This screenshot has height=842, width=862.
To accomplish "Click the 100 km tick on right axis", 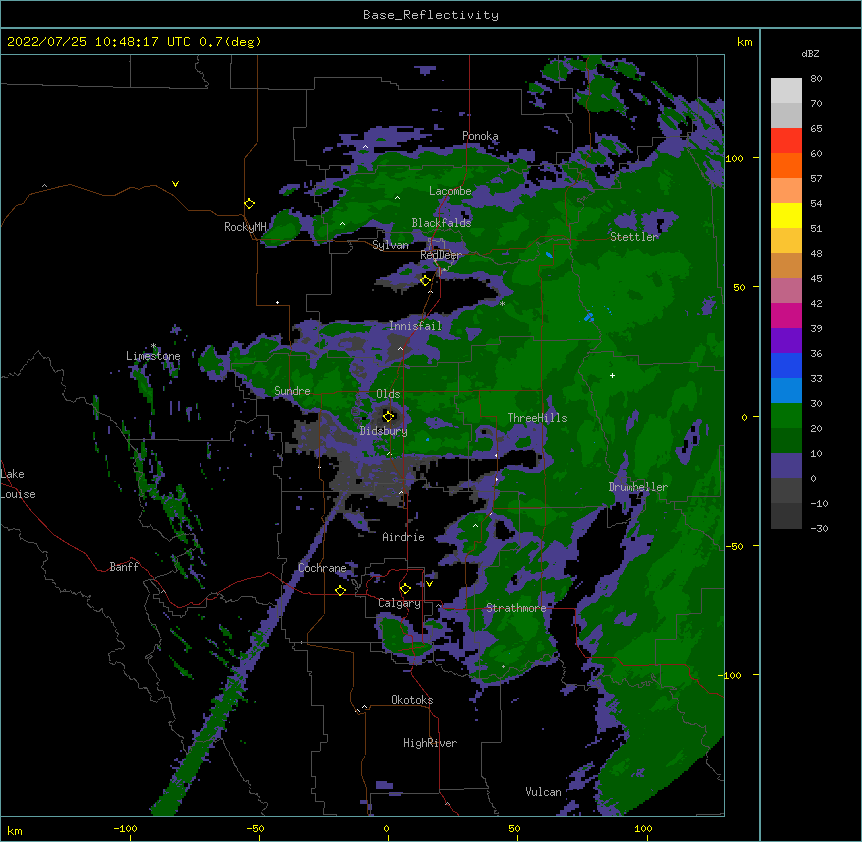I will click(x=734, y=158).
